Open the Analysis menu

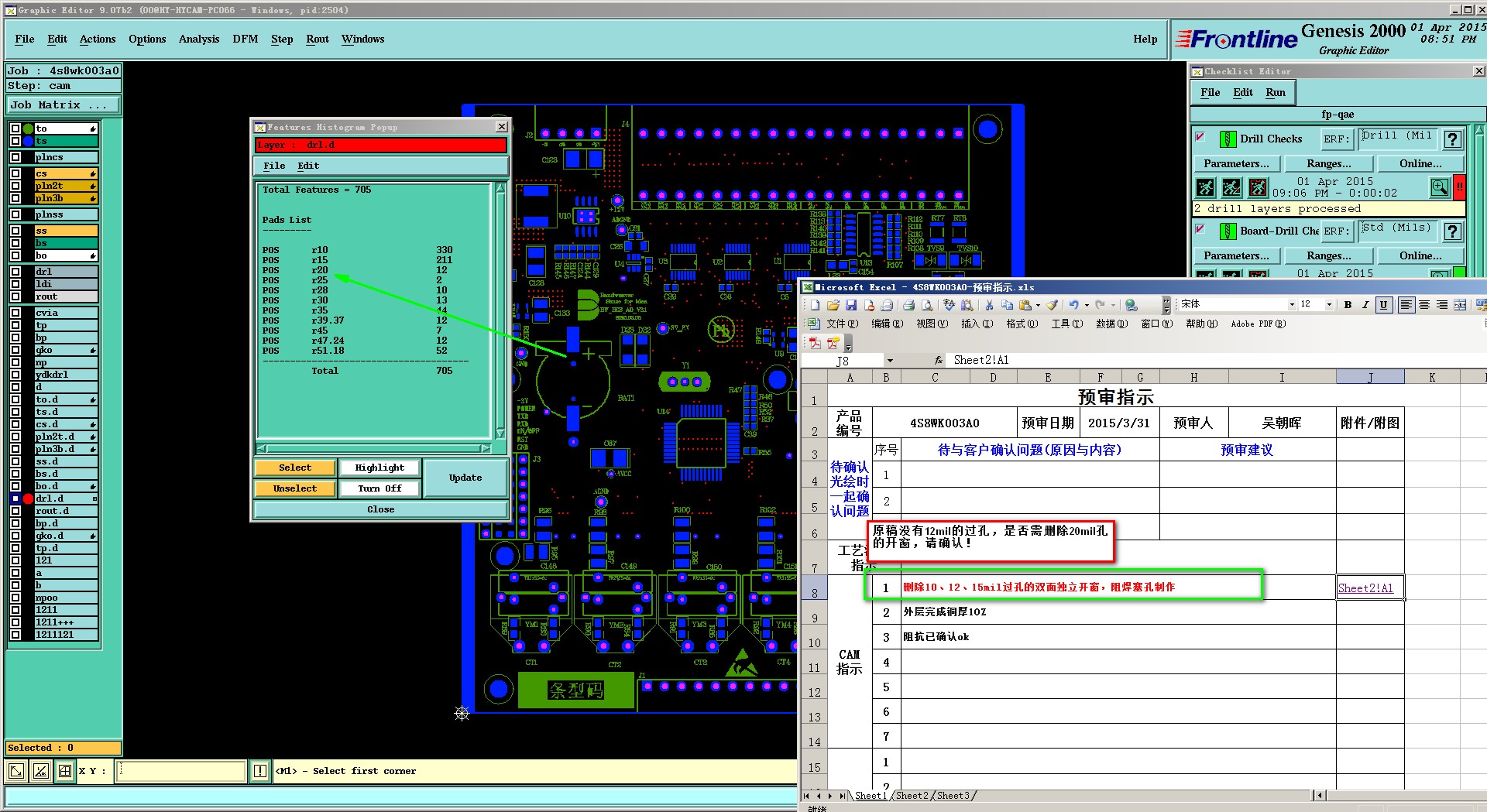tap(199, 39)
